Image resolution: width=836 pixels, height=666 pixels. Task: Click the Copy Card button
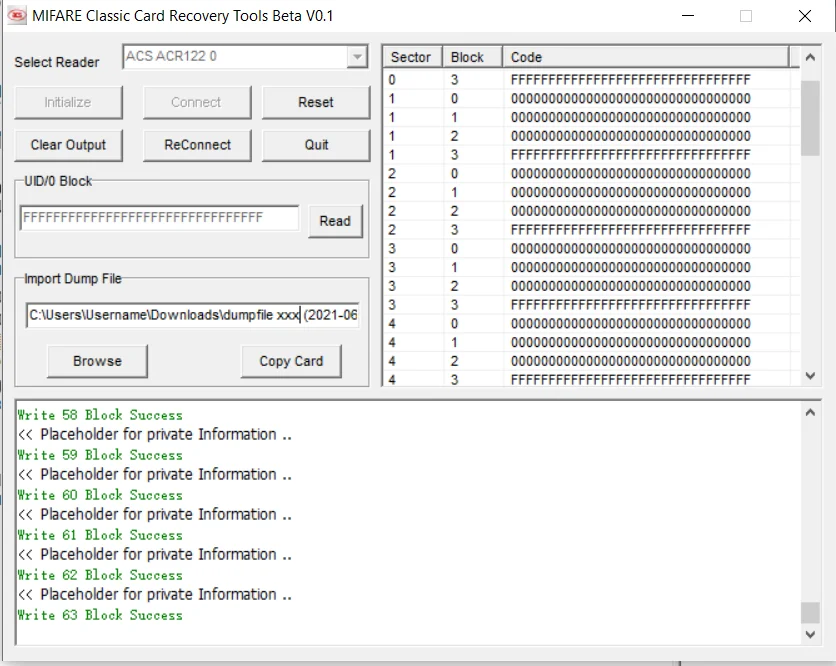[x=291, y=361]
